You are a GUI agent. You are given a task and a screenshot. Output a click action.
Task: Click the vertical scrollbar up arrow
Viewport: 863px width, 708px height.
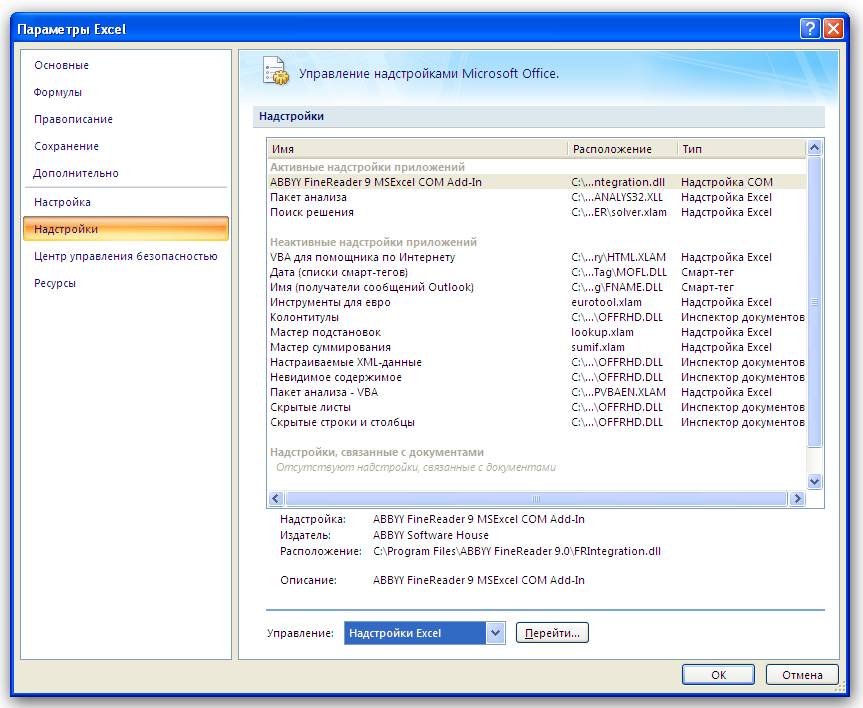[815, 148]
